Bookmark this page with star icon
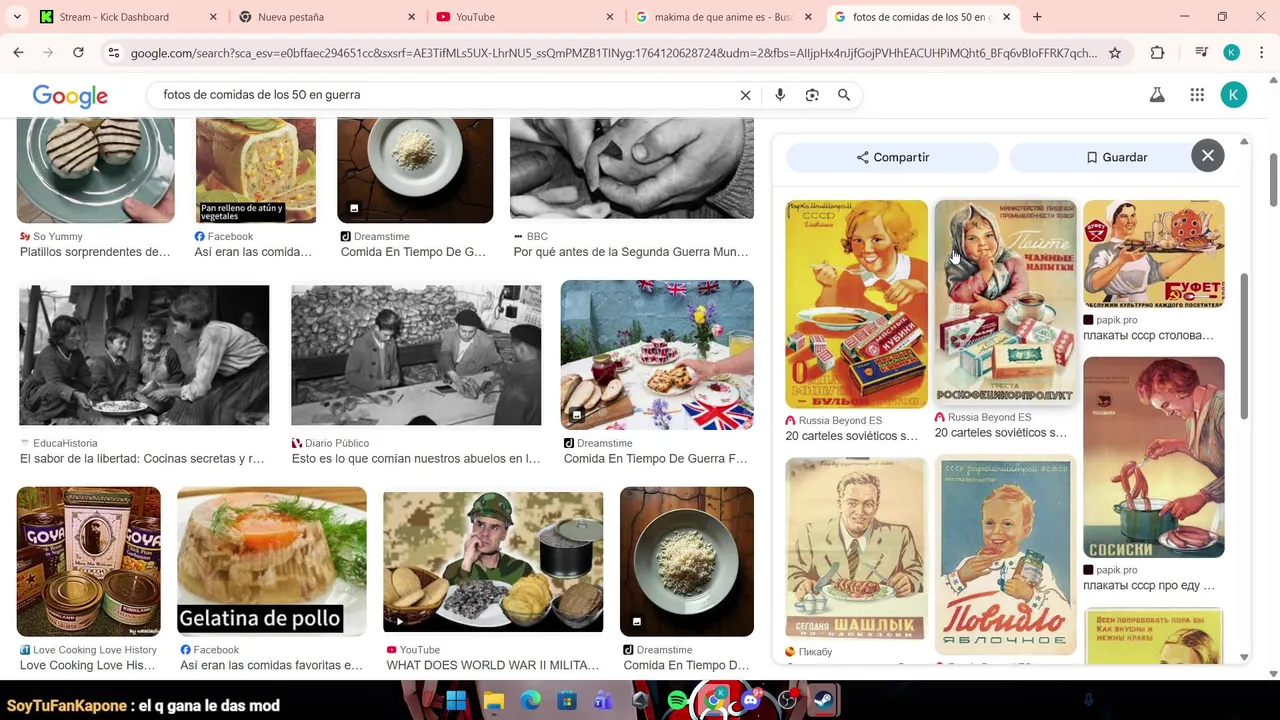 click(1115, 53)
